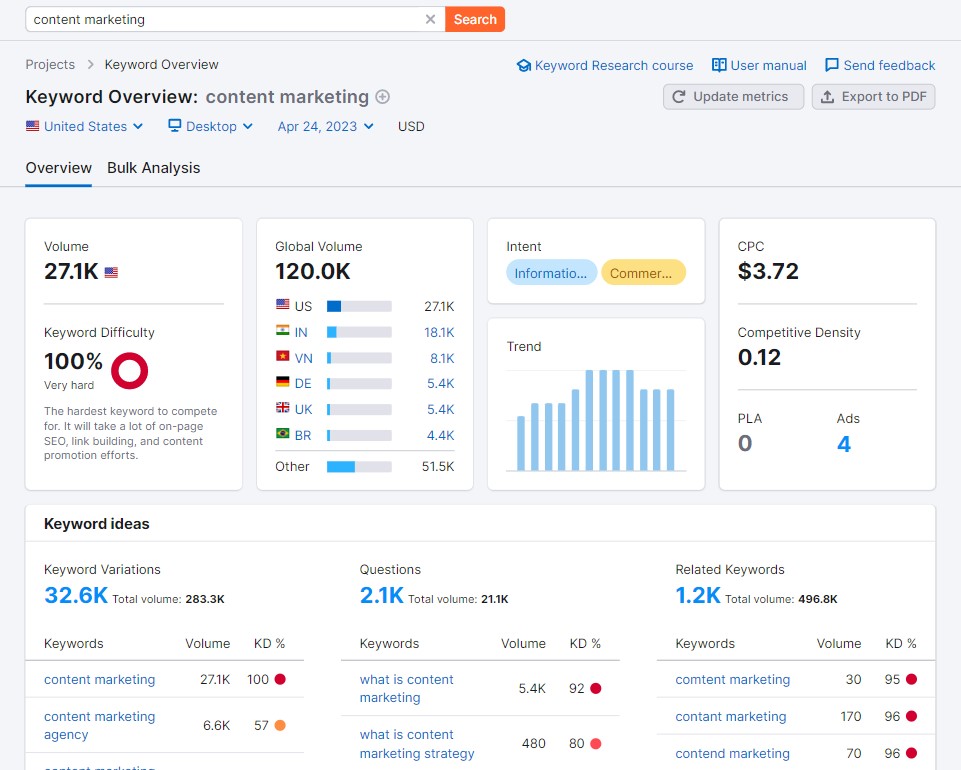This screenshot has width=961, height=770.
Task: Click the orange KD dot beside 57
Action: (280, 725)
